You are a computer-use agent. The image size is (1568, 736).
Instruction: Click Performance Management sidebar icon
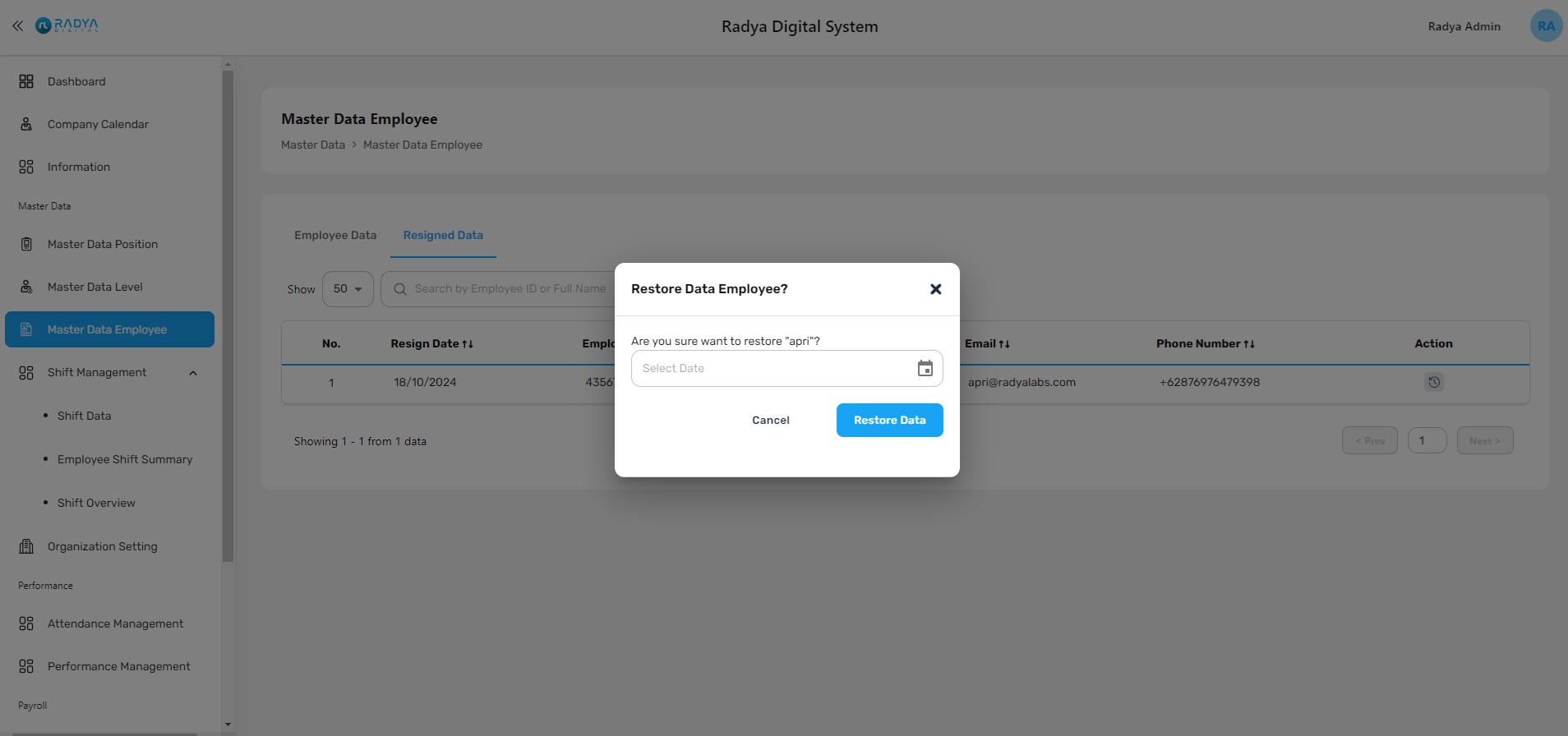tap(26, 666)
